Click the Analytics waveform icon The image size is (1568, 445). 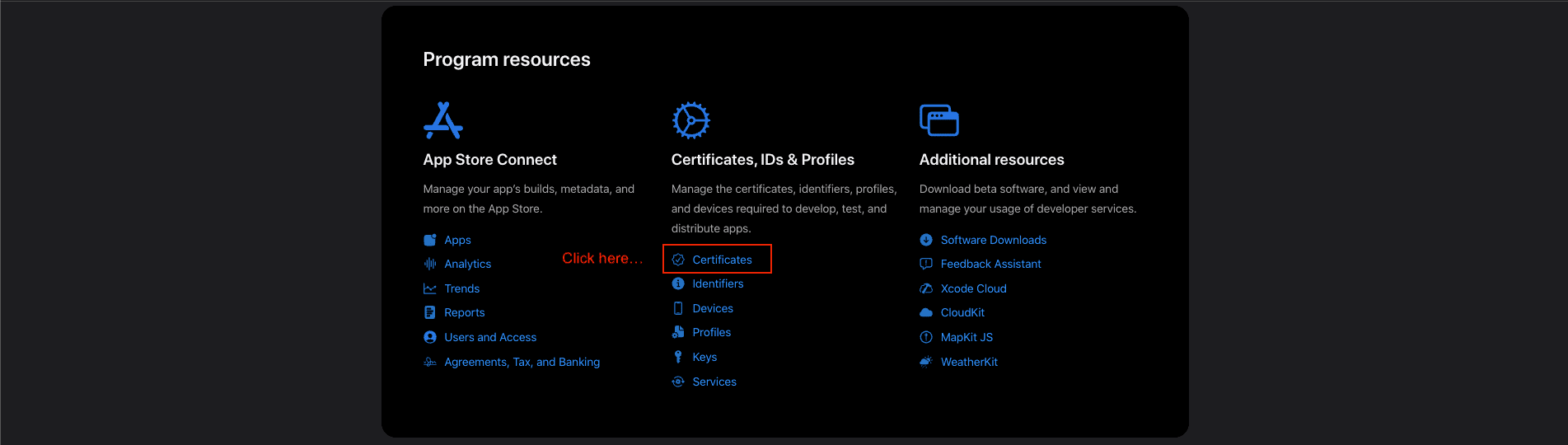(430, 264)
